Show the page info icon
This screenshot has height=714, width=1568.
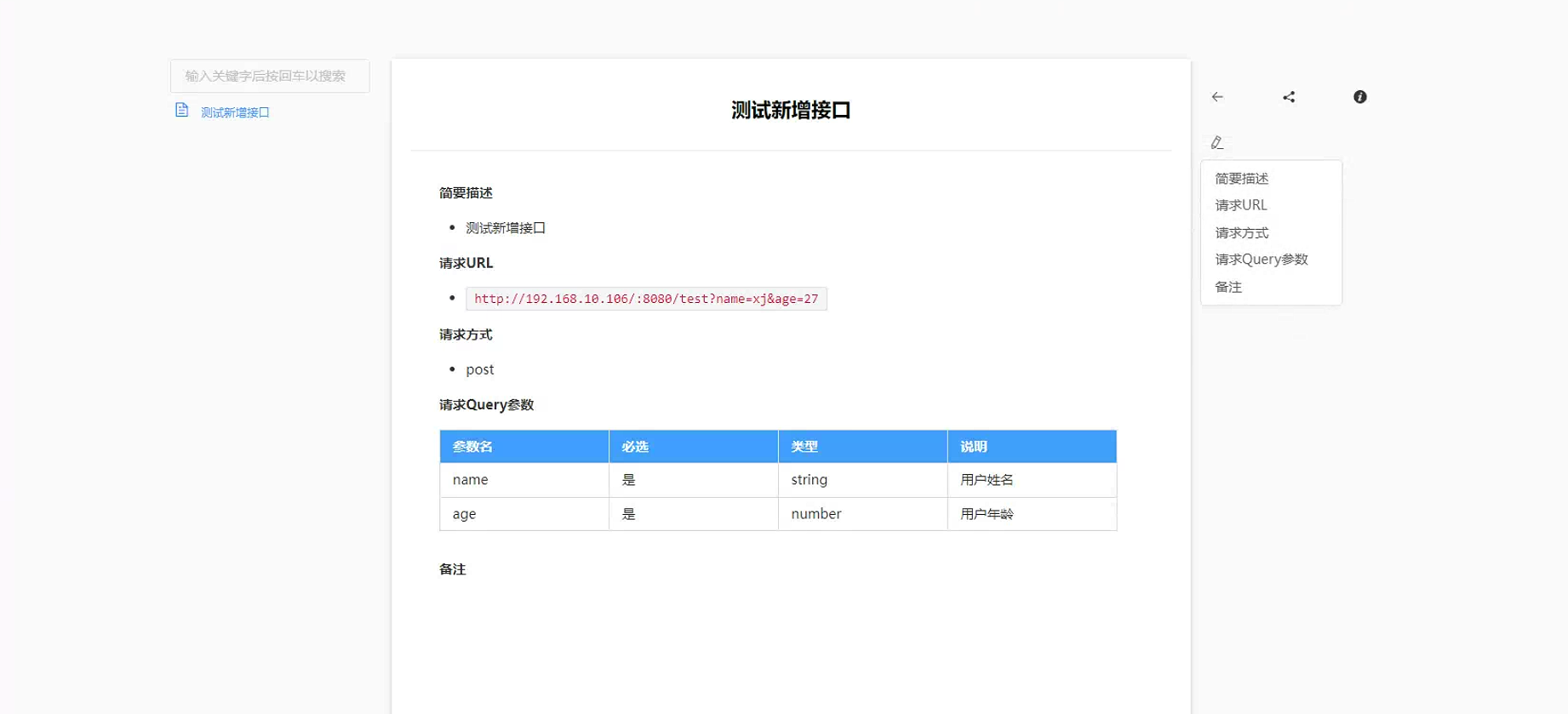pos(1360,97)
